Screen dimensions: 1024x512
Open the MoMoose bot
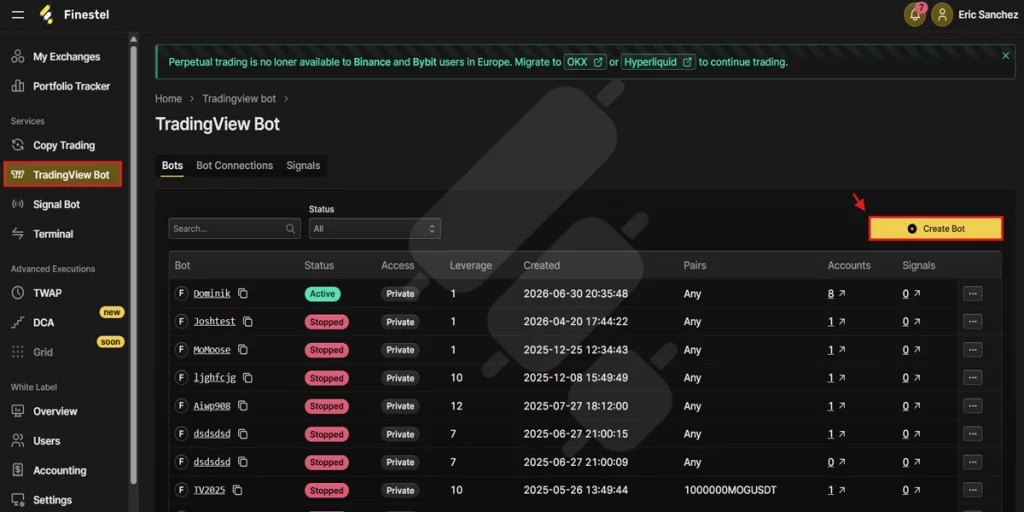[x=212, y=350]
